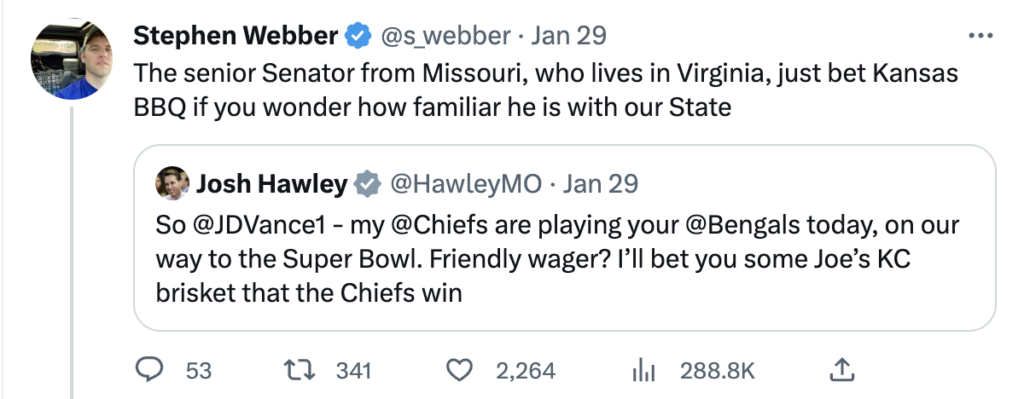
Task: Open view analytics bar chart icon
Action: (x=643, y=371)
